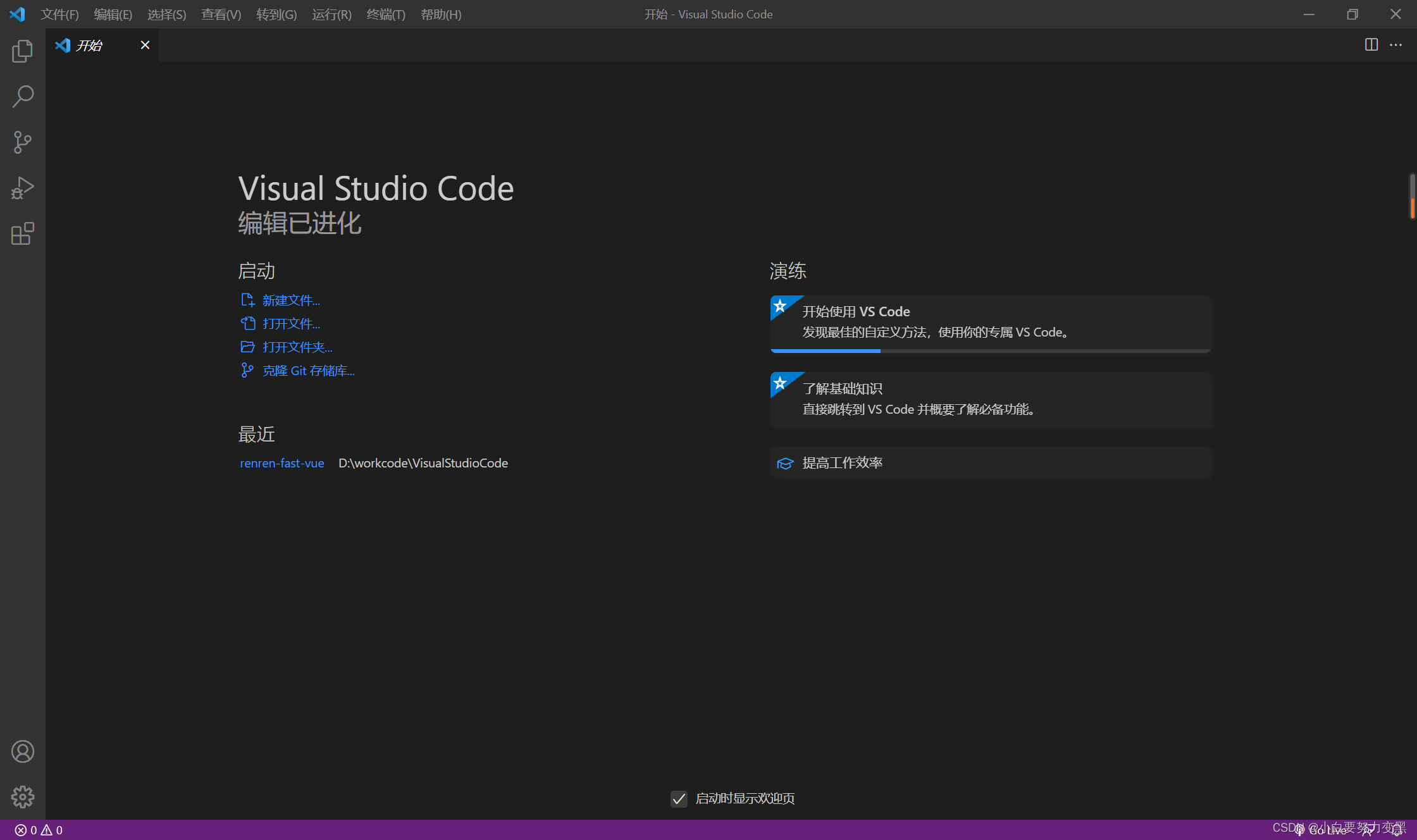
Task: Click the 克隆 Git 存储库... link
Action: click(x=308, y=371)
